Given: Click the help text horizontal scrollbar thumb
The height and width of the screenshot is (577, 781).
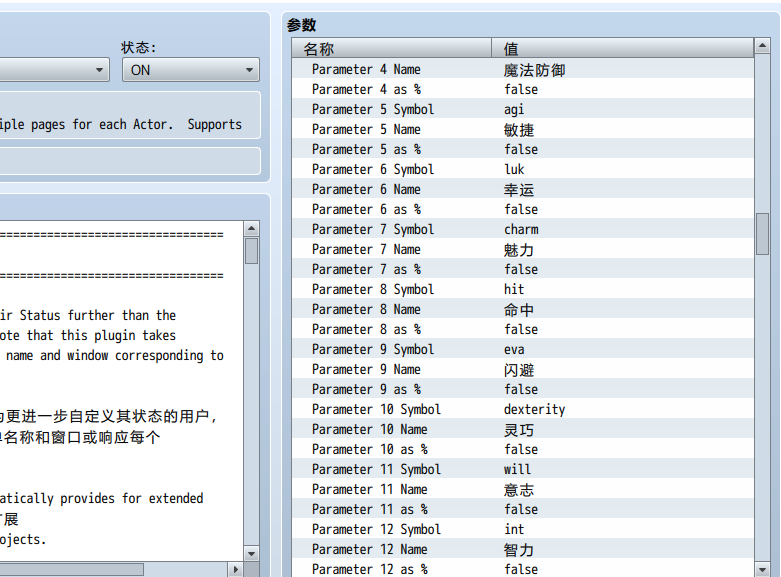Looking at the screenshot, I should click(x=72, y=569).
